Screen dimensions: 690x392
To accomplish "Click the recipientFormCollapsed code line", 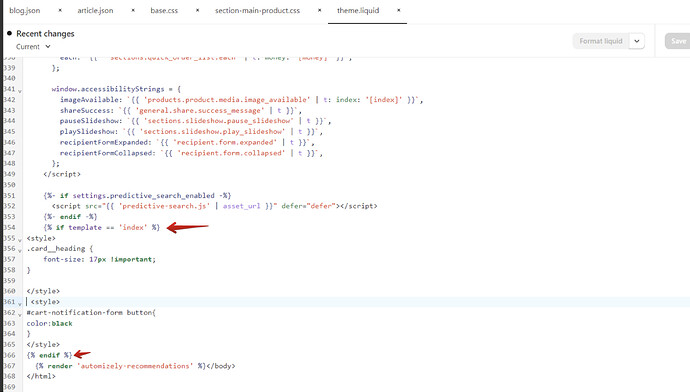I will (191, 153).
